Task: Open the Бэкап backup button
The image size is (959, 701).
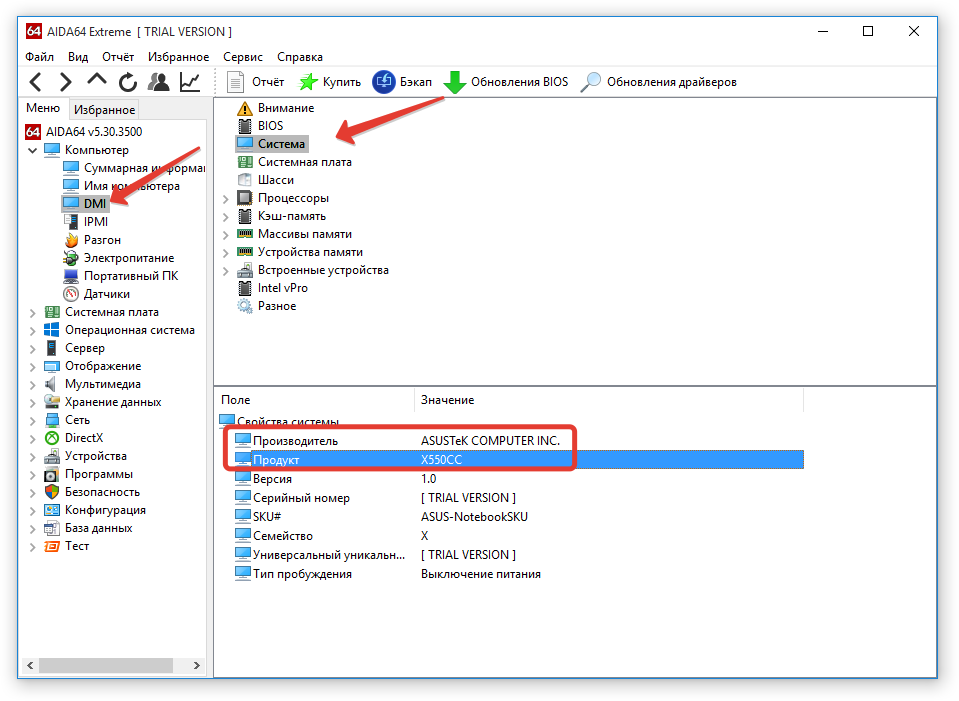Action: (402, 82)
